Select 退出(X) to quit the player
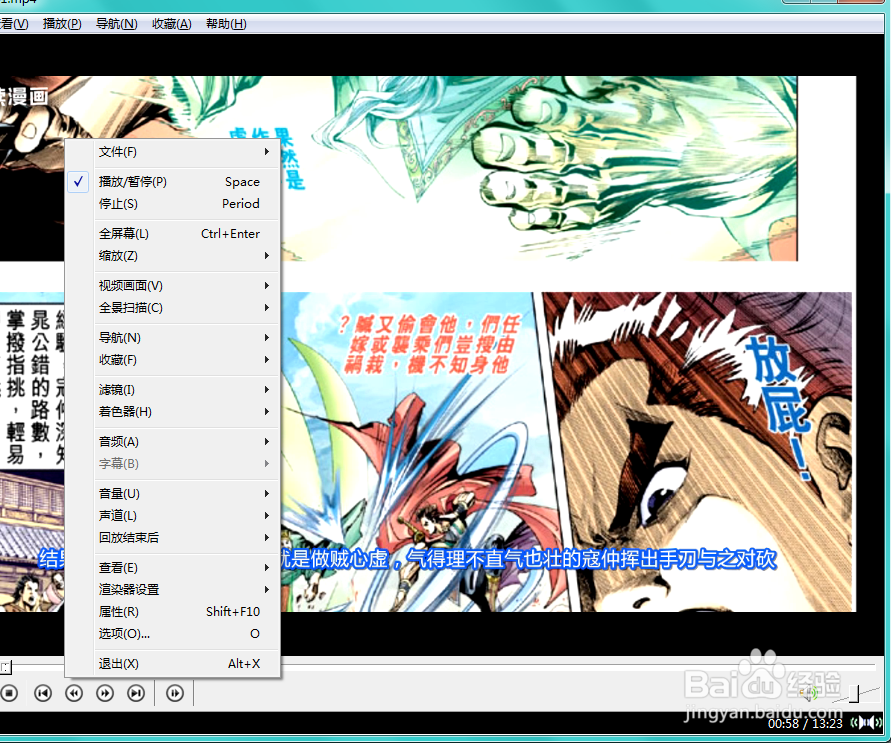Image resolution: width=891 pixels, height=743 pixels. 173,663
